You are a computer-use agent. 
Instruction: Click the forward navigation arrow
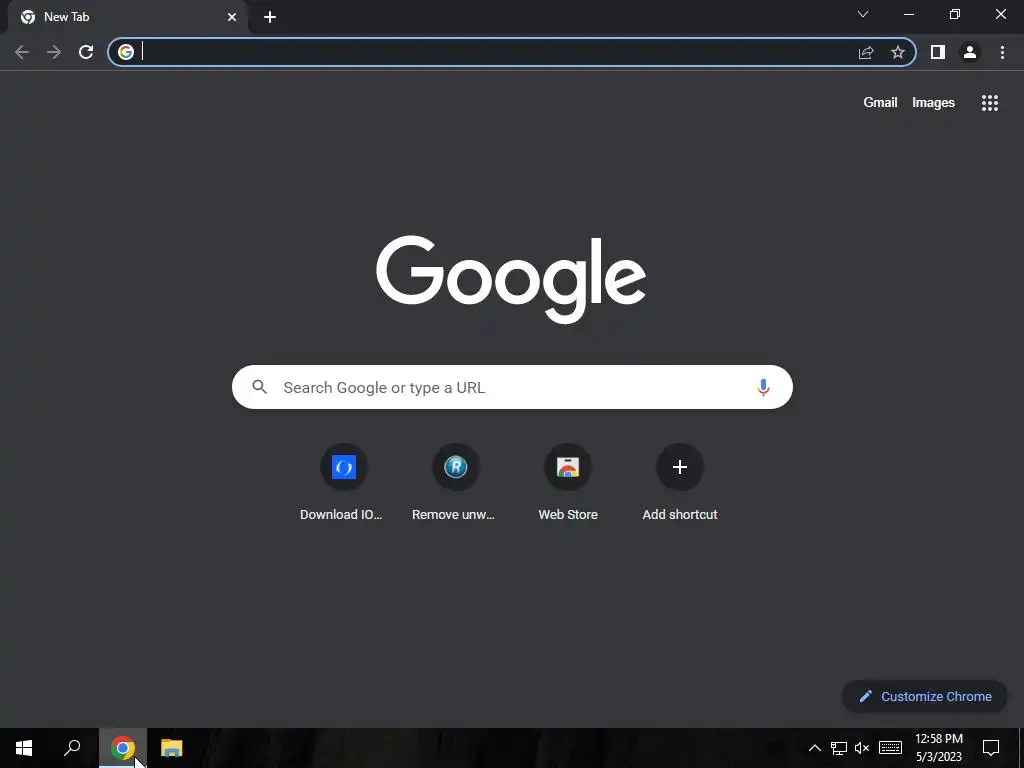[x=54, y=52]
